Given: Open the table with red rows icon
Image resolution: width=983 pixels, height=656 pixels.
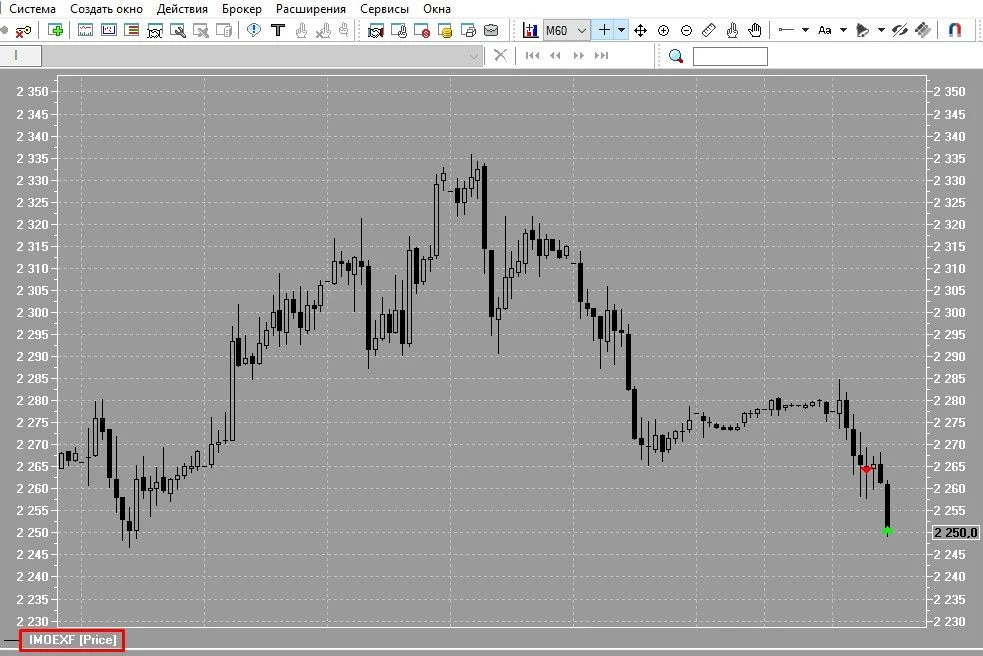Looking at the screenshot, I should (x=132, y=30).
